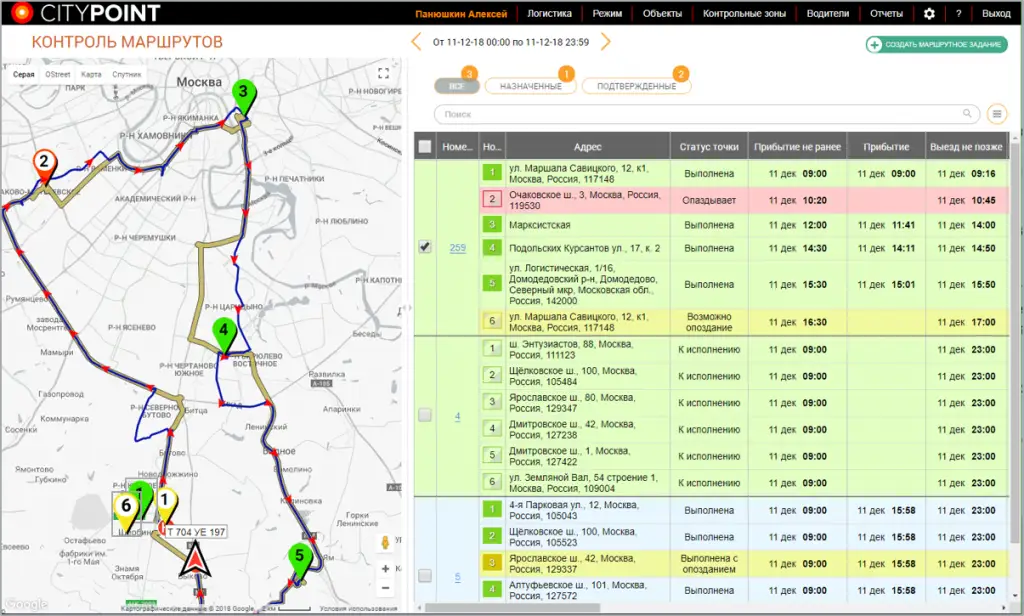Check the route 4 checkbox

click(x=425, y=415)
